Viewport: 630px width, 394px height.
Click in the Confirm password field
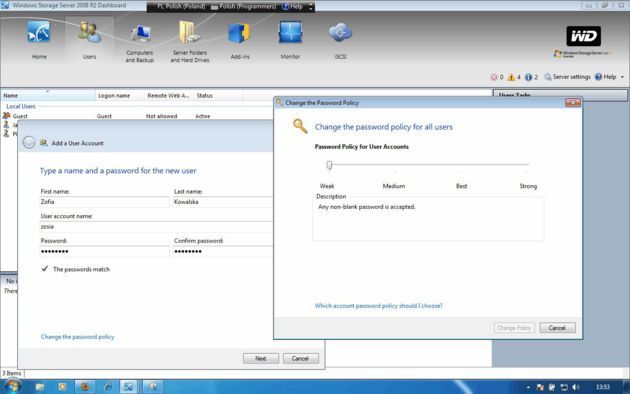223,251
